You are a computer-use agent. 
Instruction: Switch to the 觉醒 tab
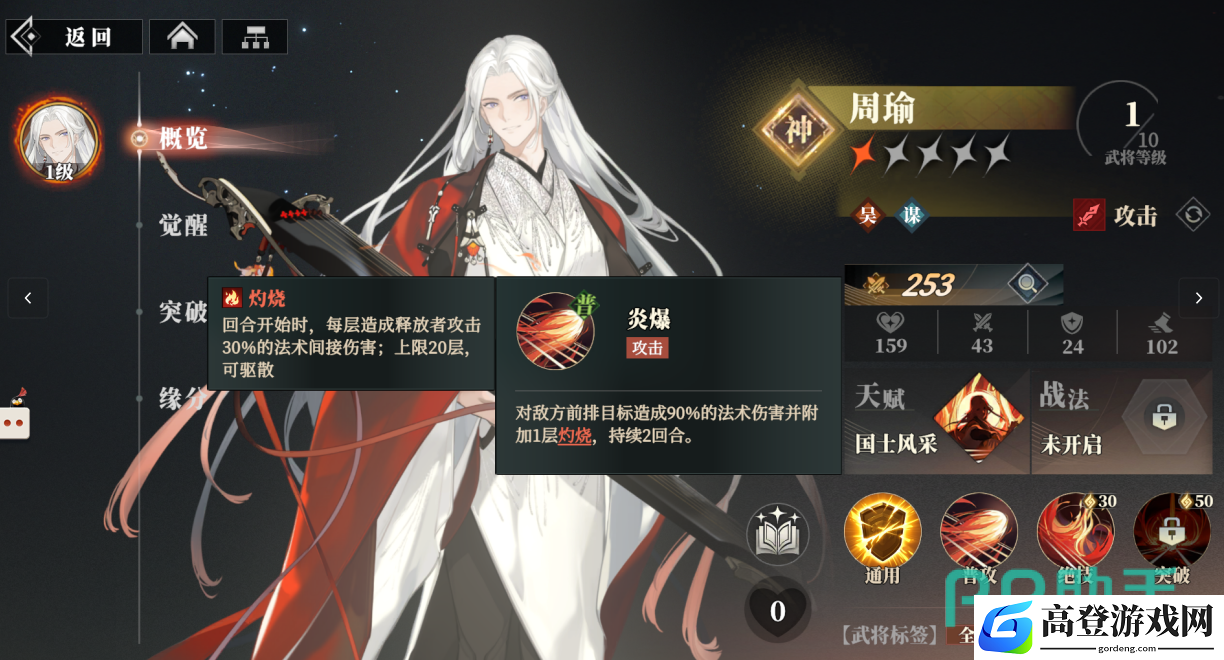pyautogui.click(x=183, y=225)
